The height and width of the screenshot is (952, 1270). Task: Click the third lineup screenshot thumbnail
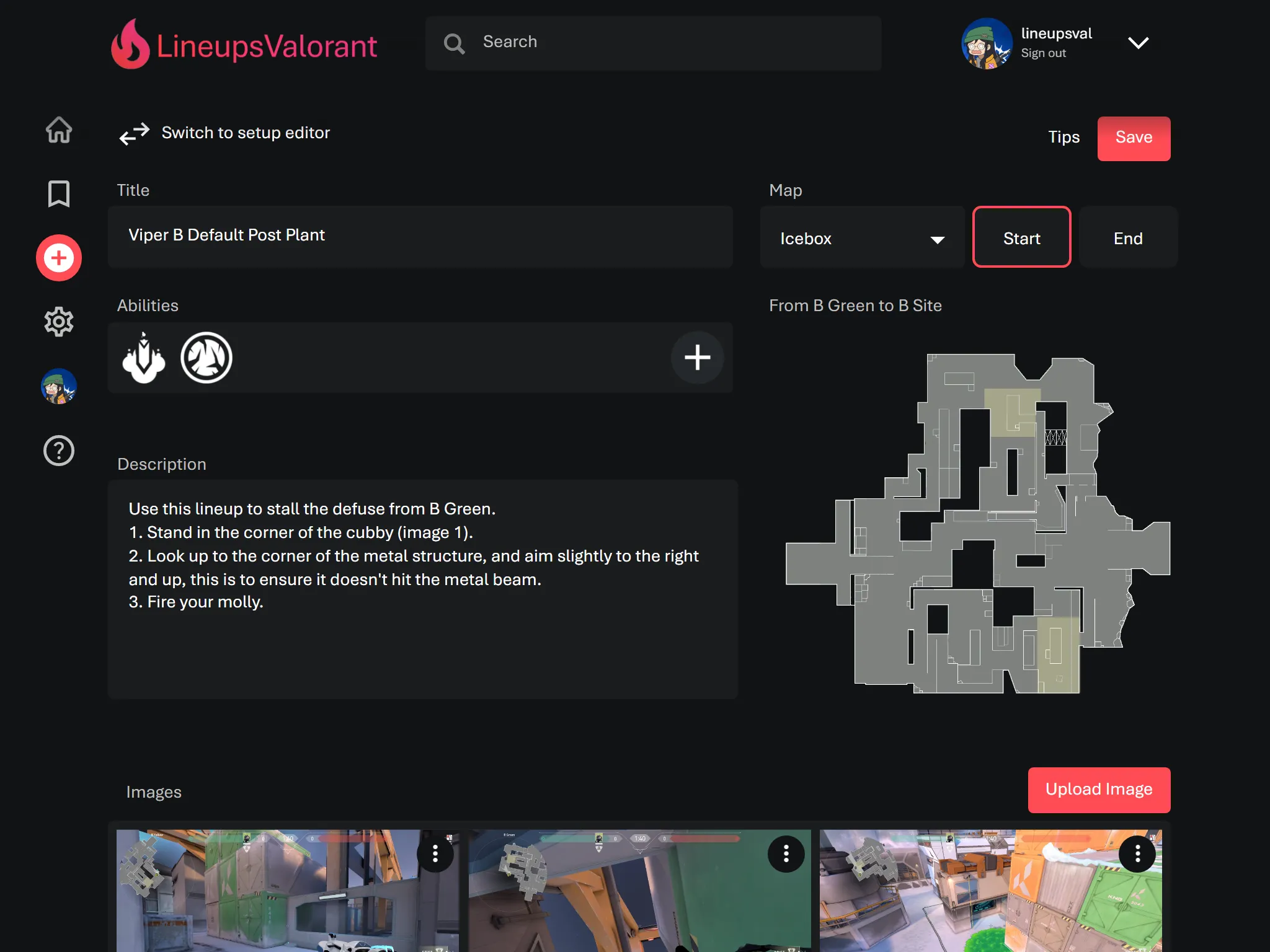(x=990, y=890)
